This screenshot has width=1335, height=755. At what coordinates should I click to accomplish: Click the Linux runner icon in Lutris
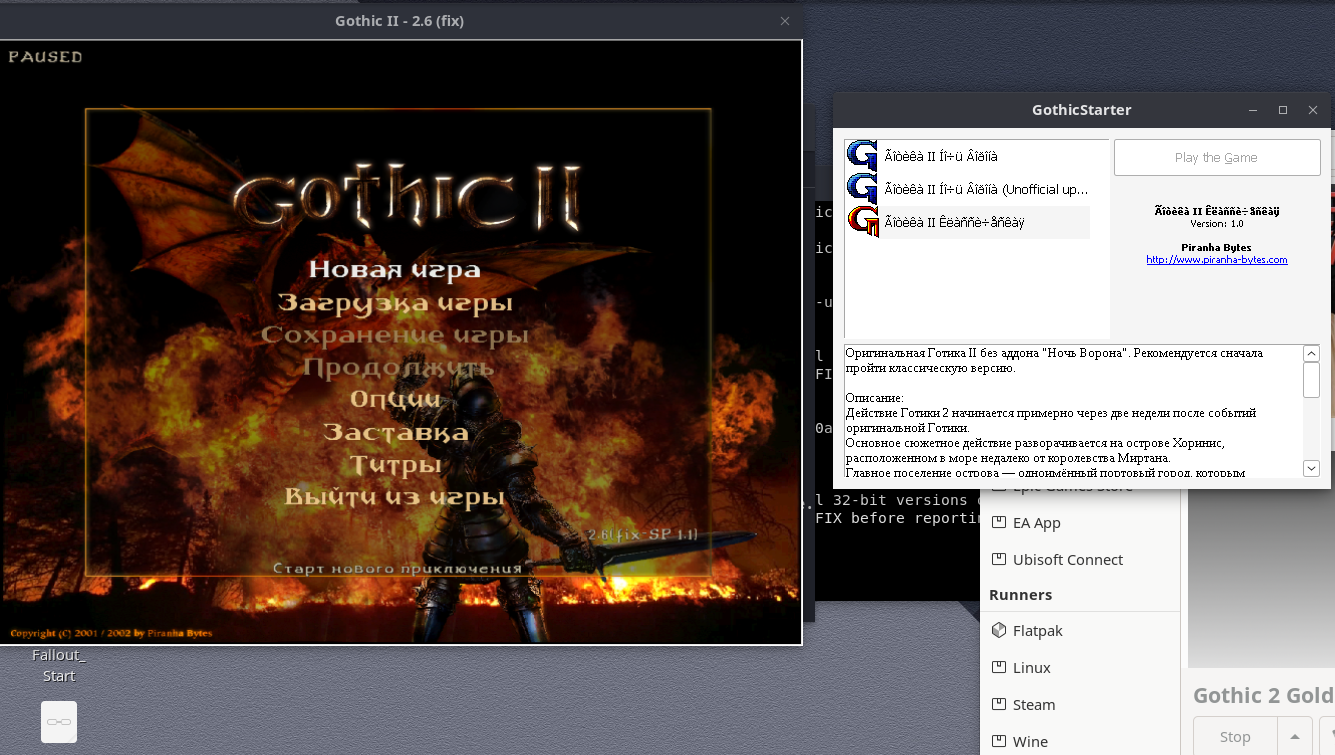point(998,667)
